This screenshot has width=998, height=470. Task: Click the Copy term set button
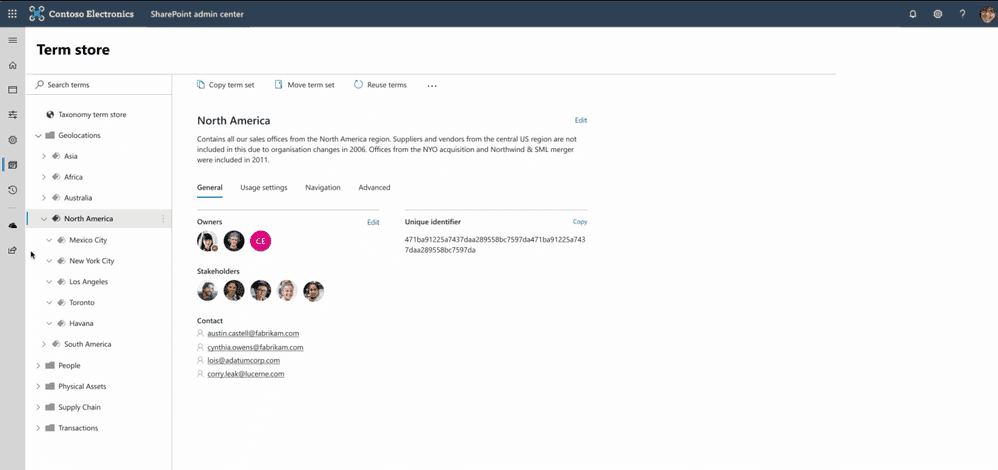point(225,85)
